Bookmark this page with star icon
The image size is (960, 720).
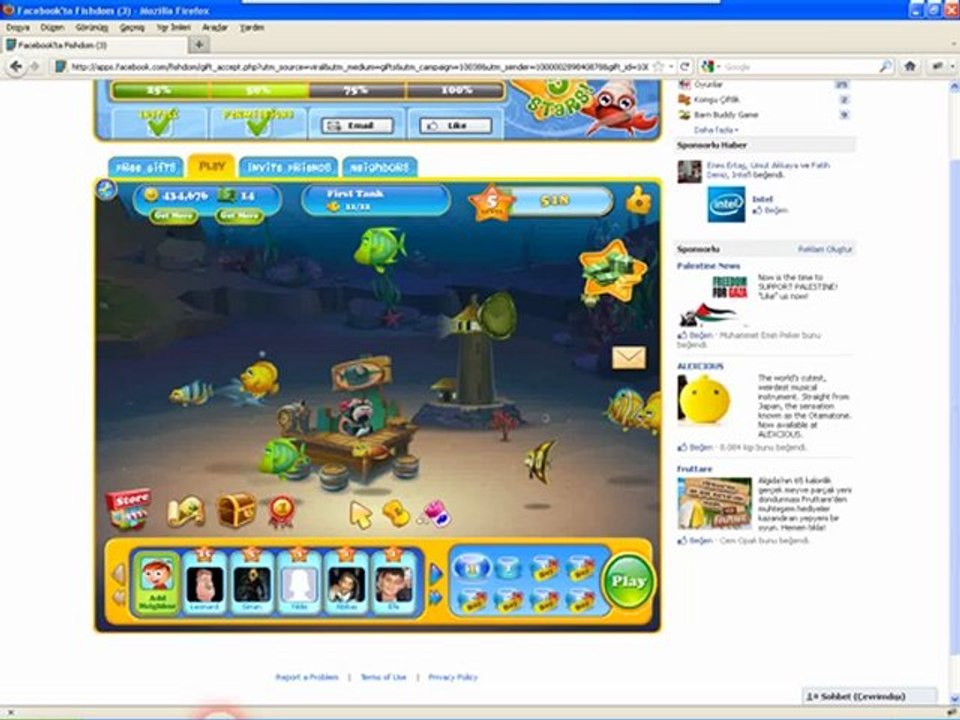[x=658, y=66]
